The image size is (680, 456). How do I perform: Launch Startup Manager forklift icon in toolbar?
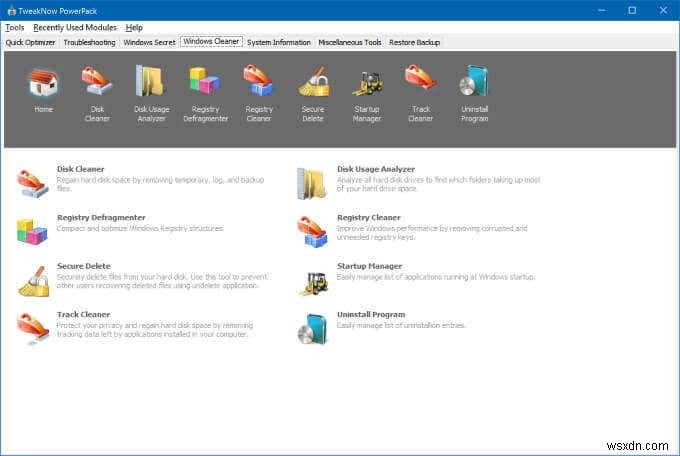coord(367,83)
